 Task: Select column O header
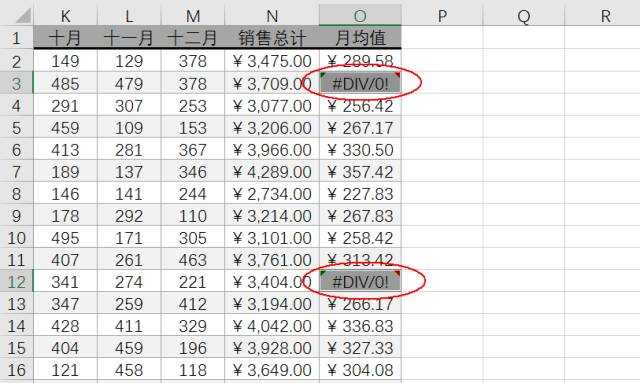360,16
